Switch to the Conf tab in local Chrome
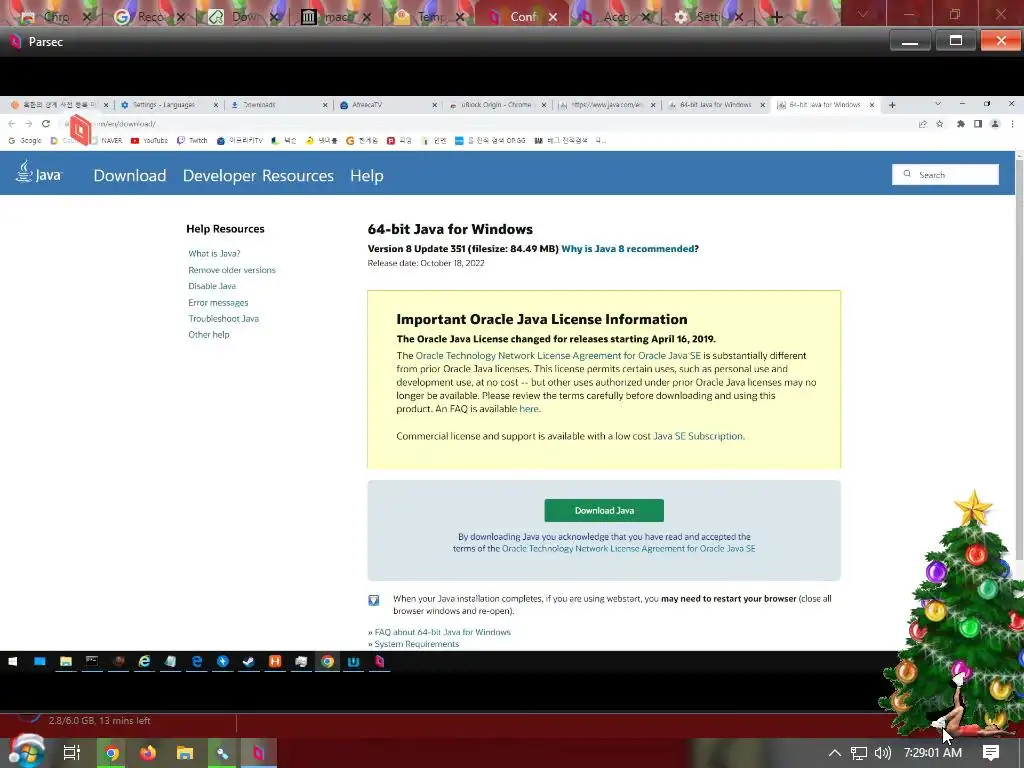 tap(521, 16)
